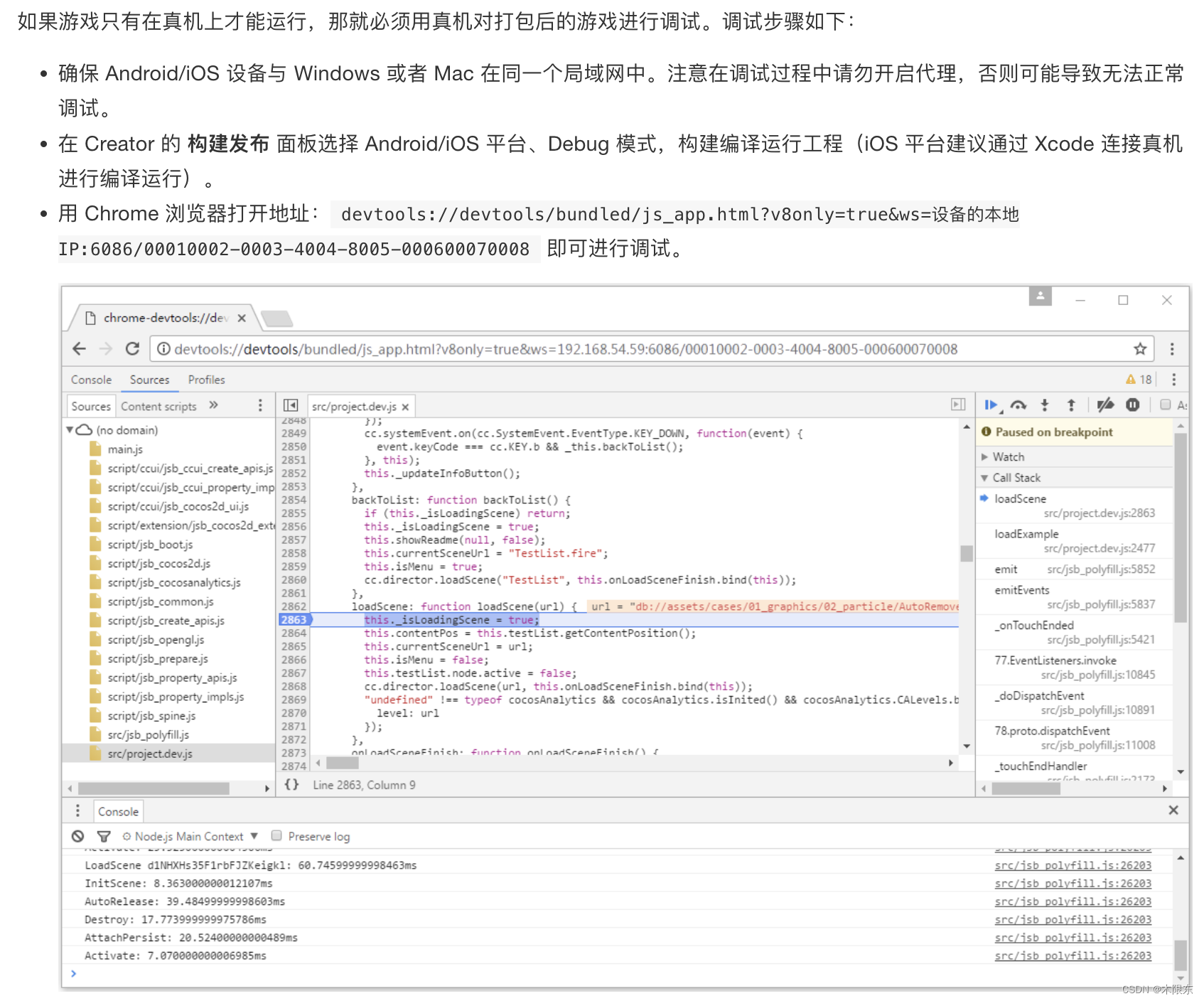Click code editor vertical scrollbar thumb

click(x=967, y=553)
